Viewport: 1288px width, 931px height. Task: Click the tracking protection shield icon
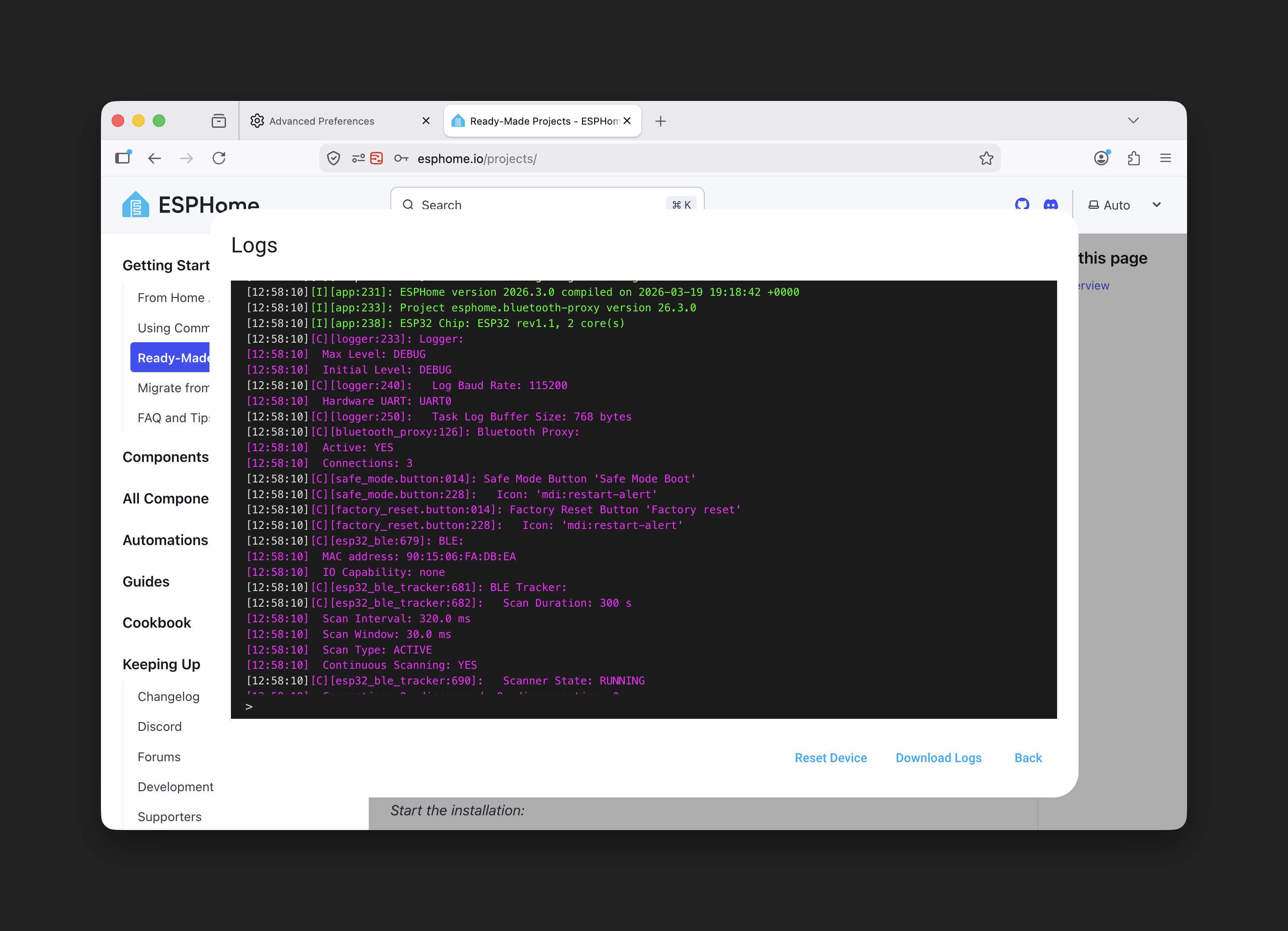coord(333,159)
